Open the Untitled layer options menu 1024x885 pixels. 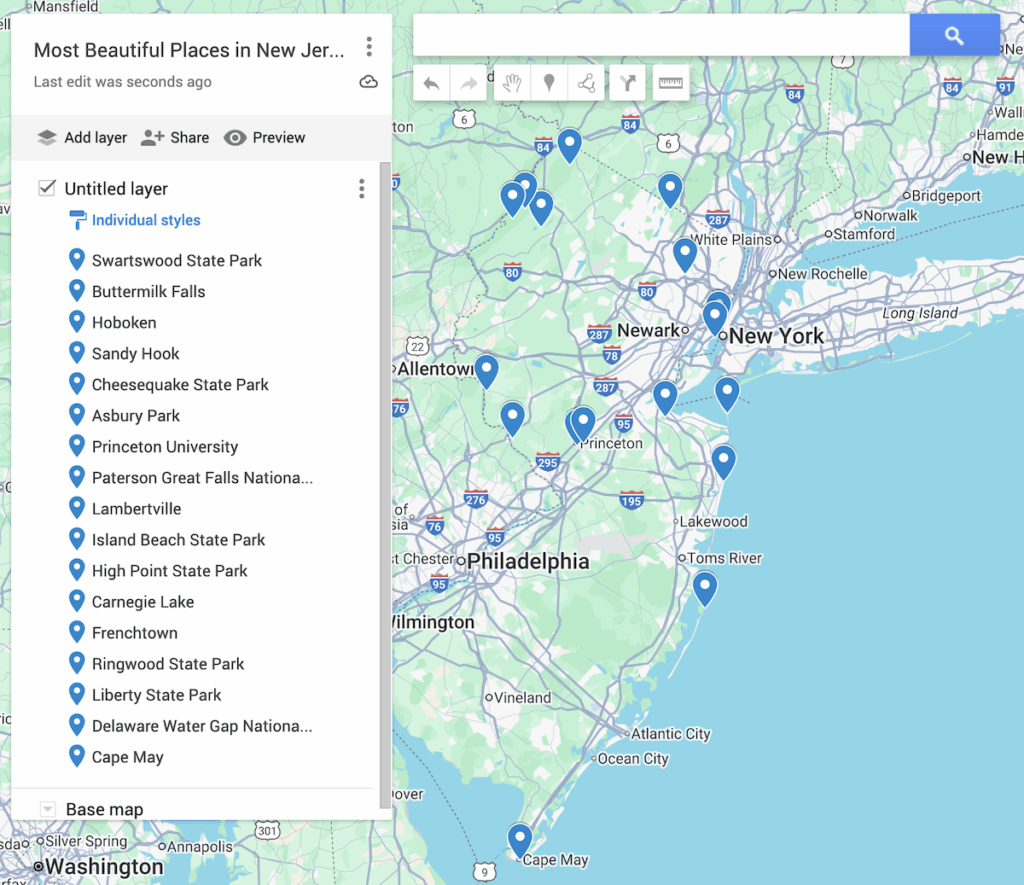361,189
